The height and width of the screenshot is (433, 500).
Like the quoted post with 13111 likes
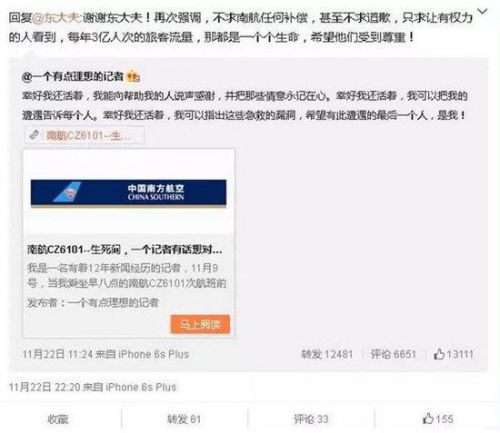click(453, 354)
